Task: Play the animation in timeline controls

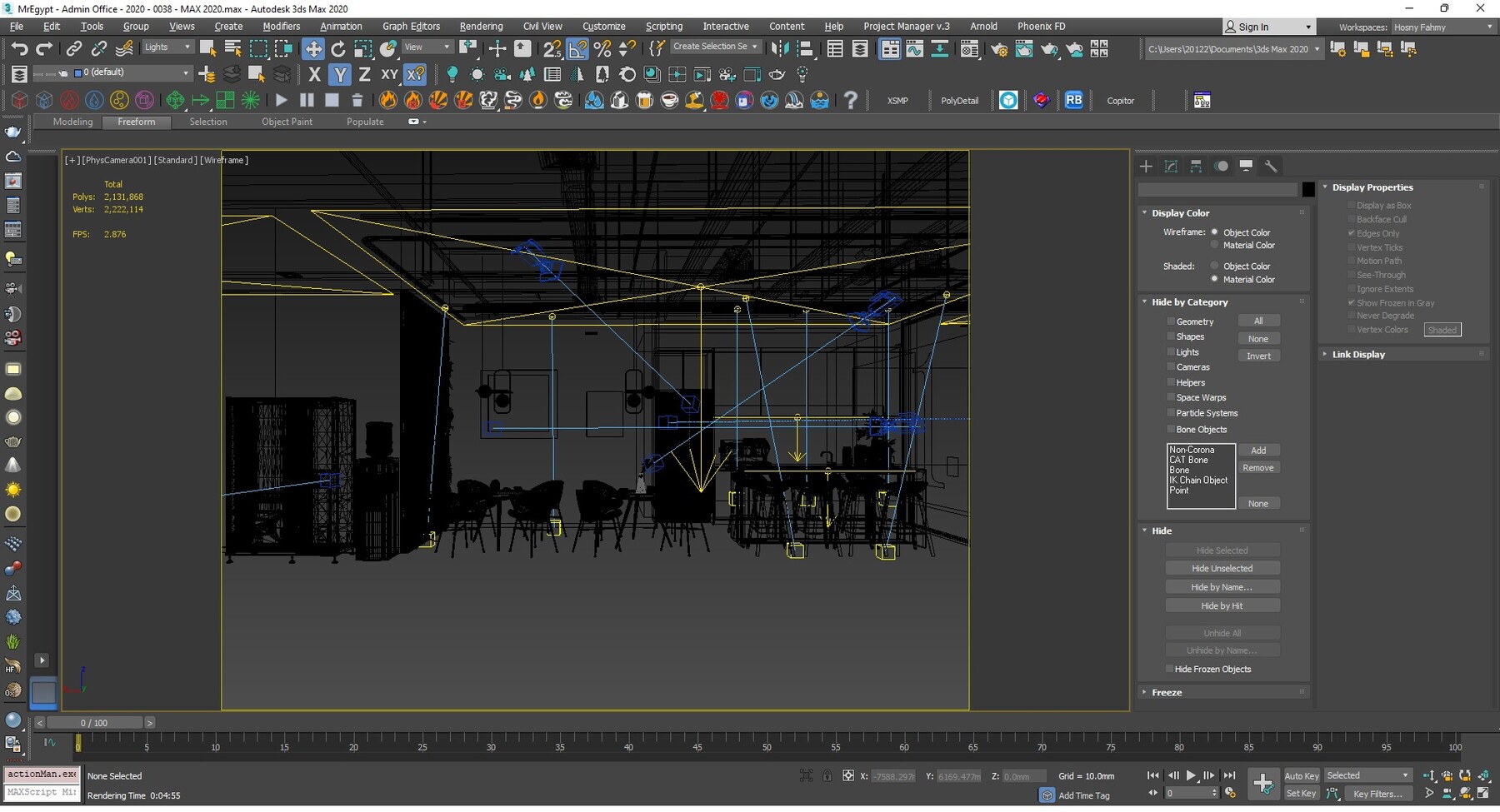Action: (x=1191, y=776)
